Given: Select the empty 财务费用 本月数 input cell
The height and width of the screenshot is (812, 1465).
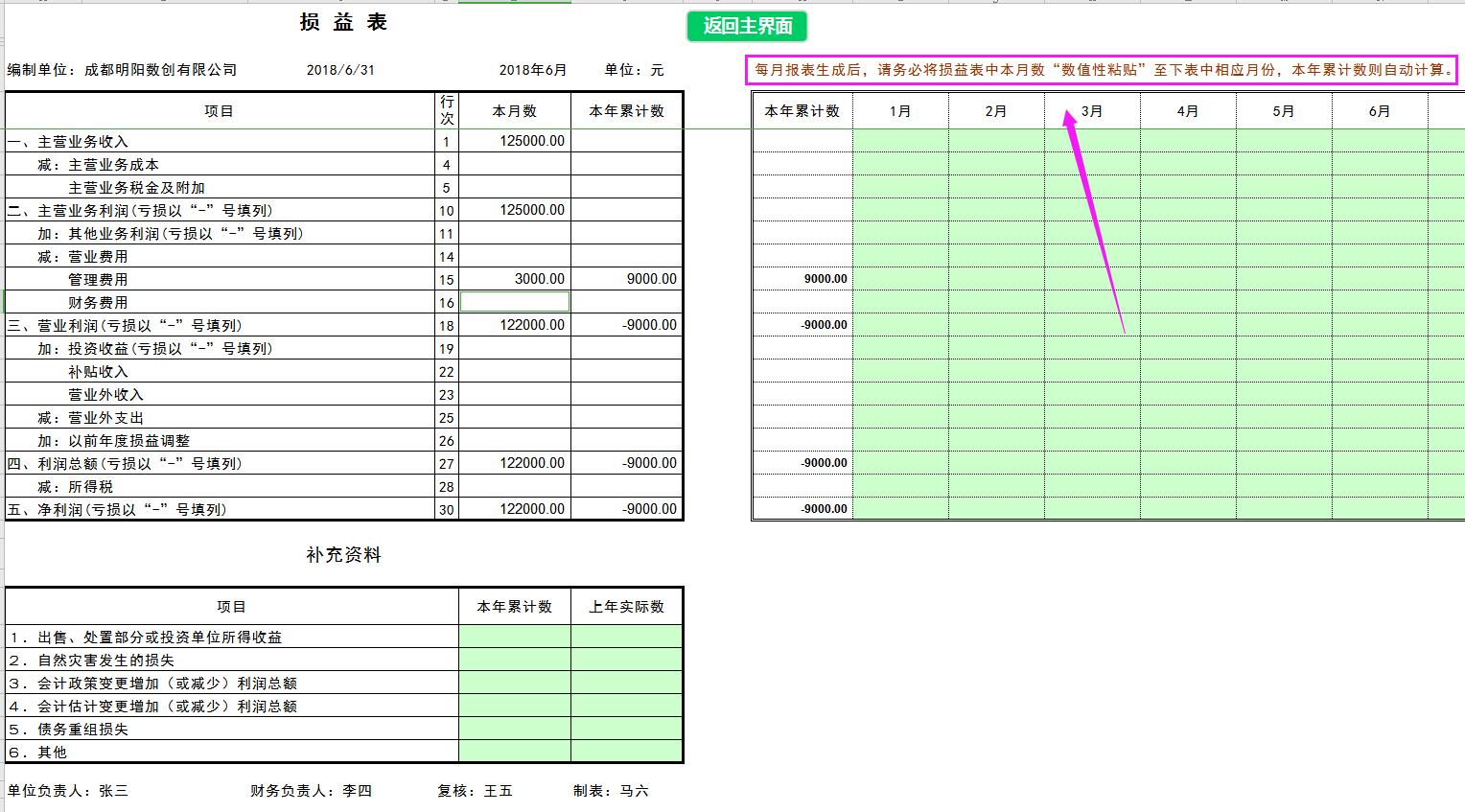Looking at the screenshot, I should (x=515, y=301).
